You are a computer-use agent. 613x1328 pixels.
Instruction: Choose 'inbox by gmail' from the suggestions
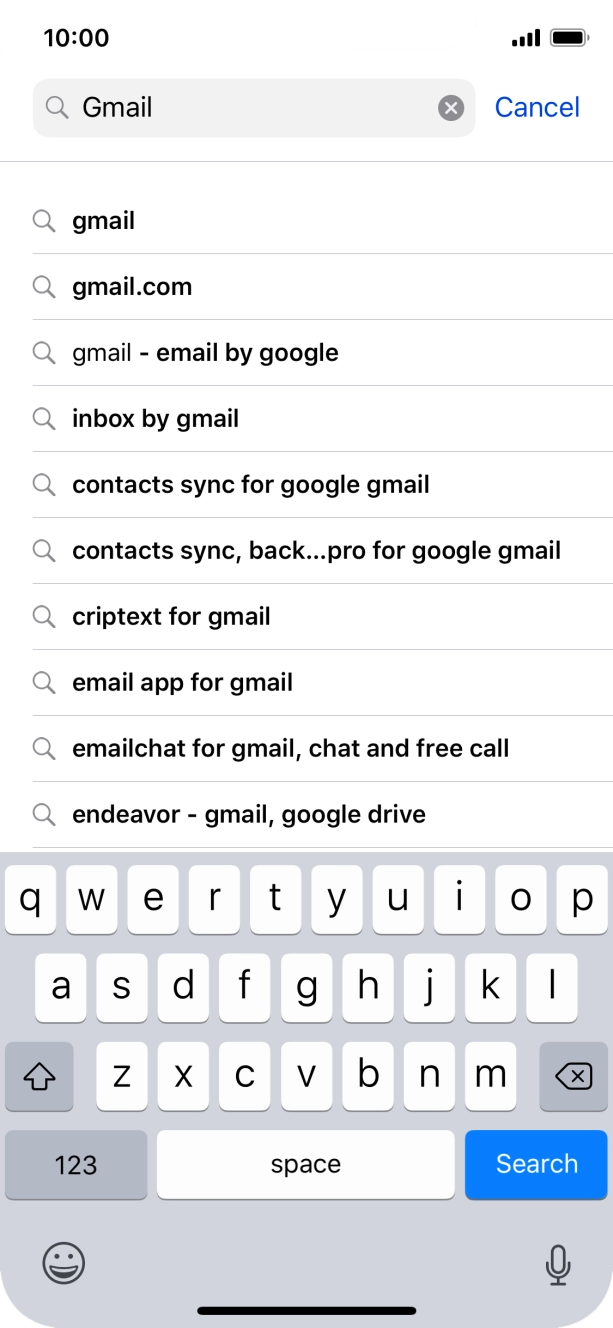tap(155, 419)
